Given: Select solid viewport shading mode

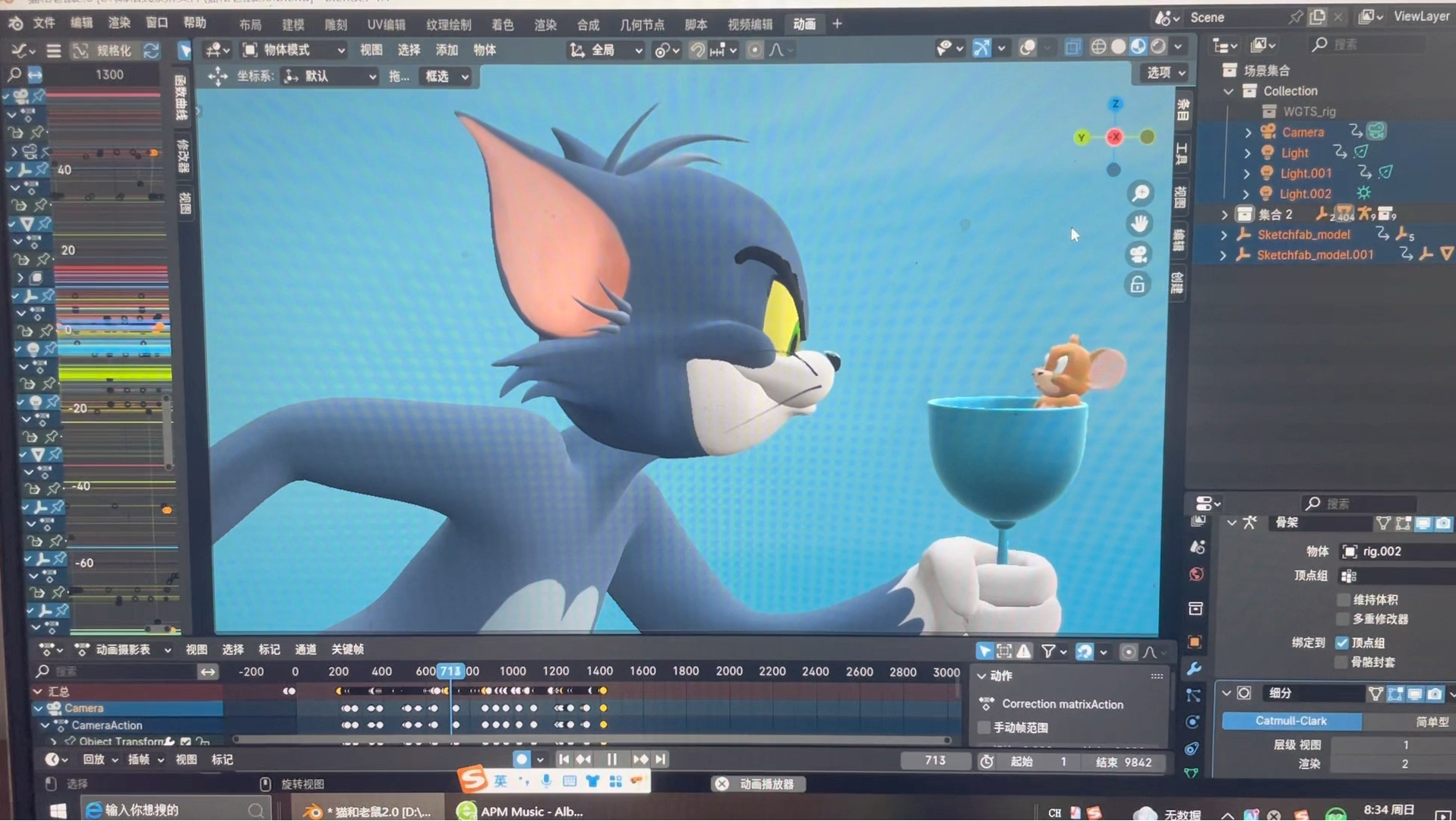Looking at the screenshot, I should pyautogui.click(x=1118, y=48).
